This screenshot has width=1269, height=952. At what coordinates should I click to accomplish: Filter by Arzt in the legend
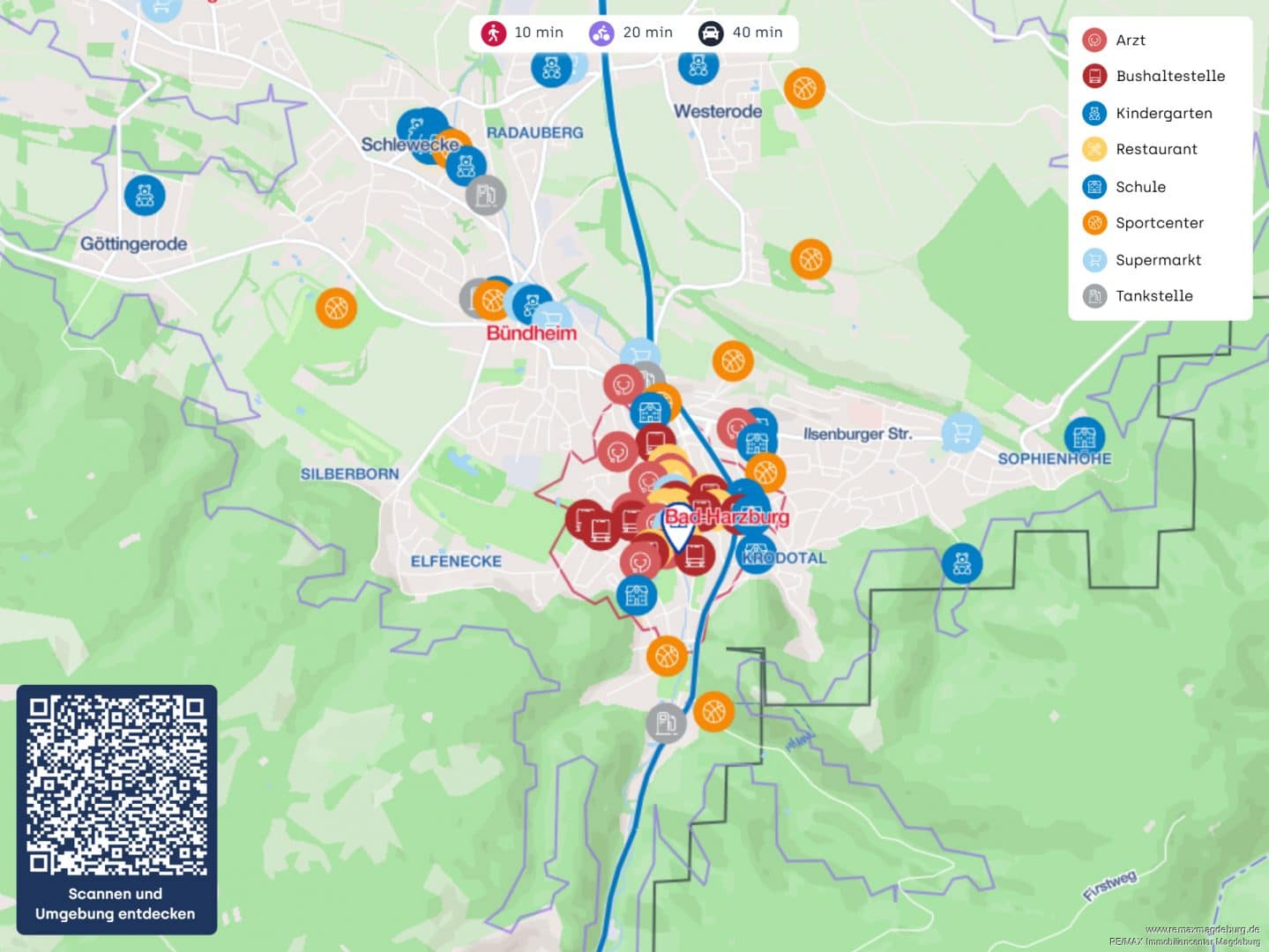pos(1130,40)
